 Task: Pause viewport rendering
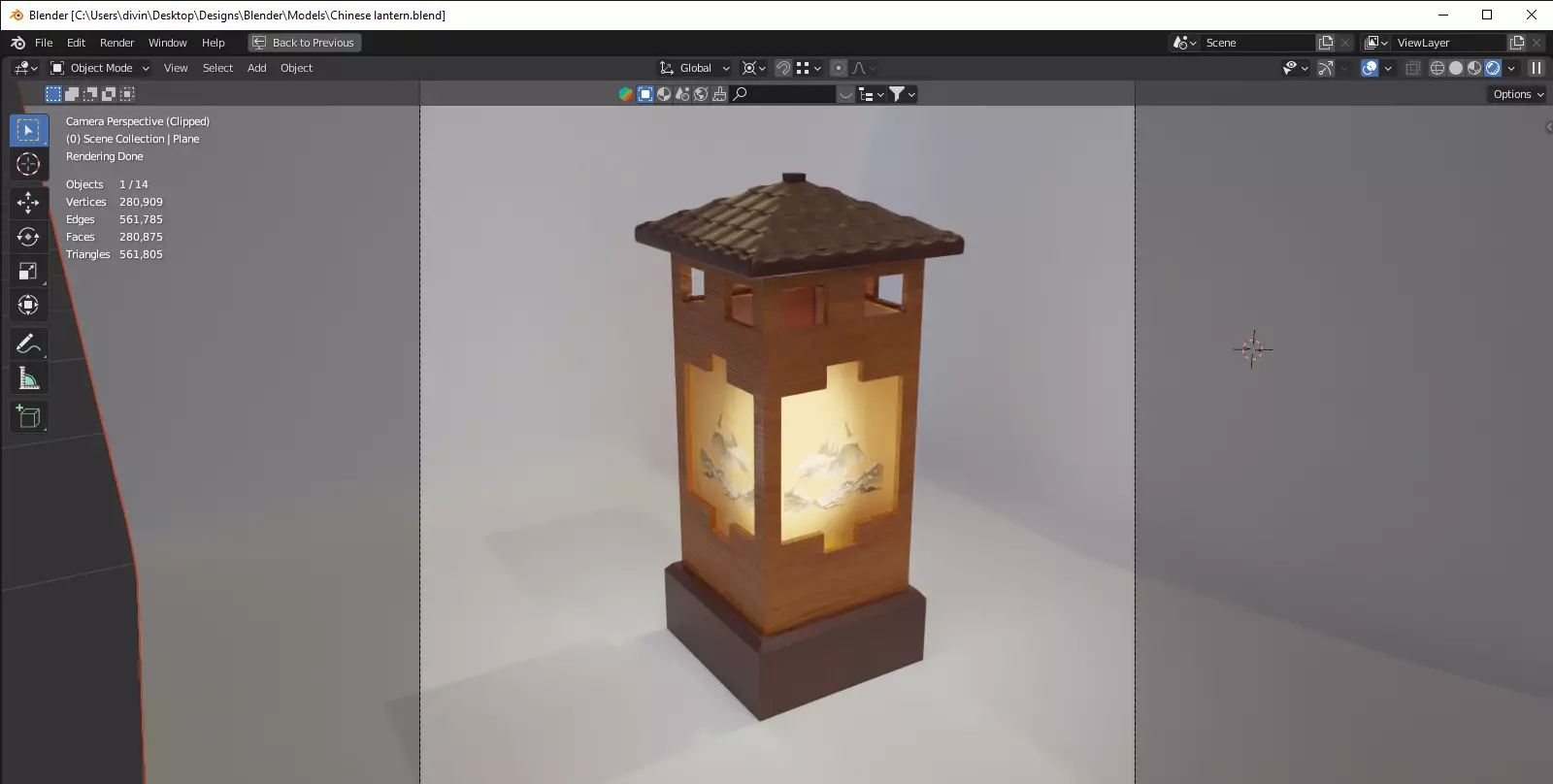pyautogui.click(x=1536, y=68)
